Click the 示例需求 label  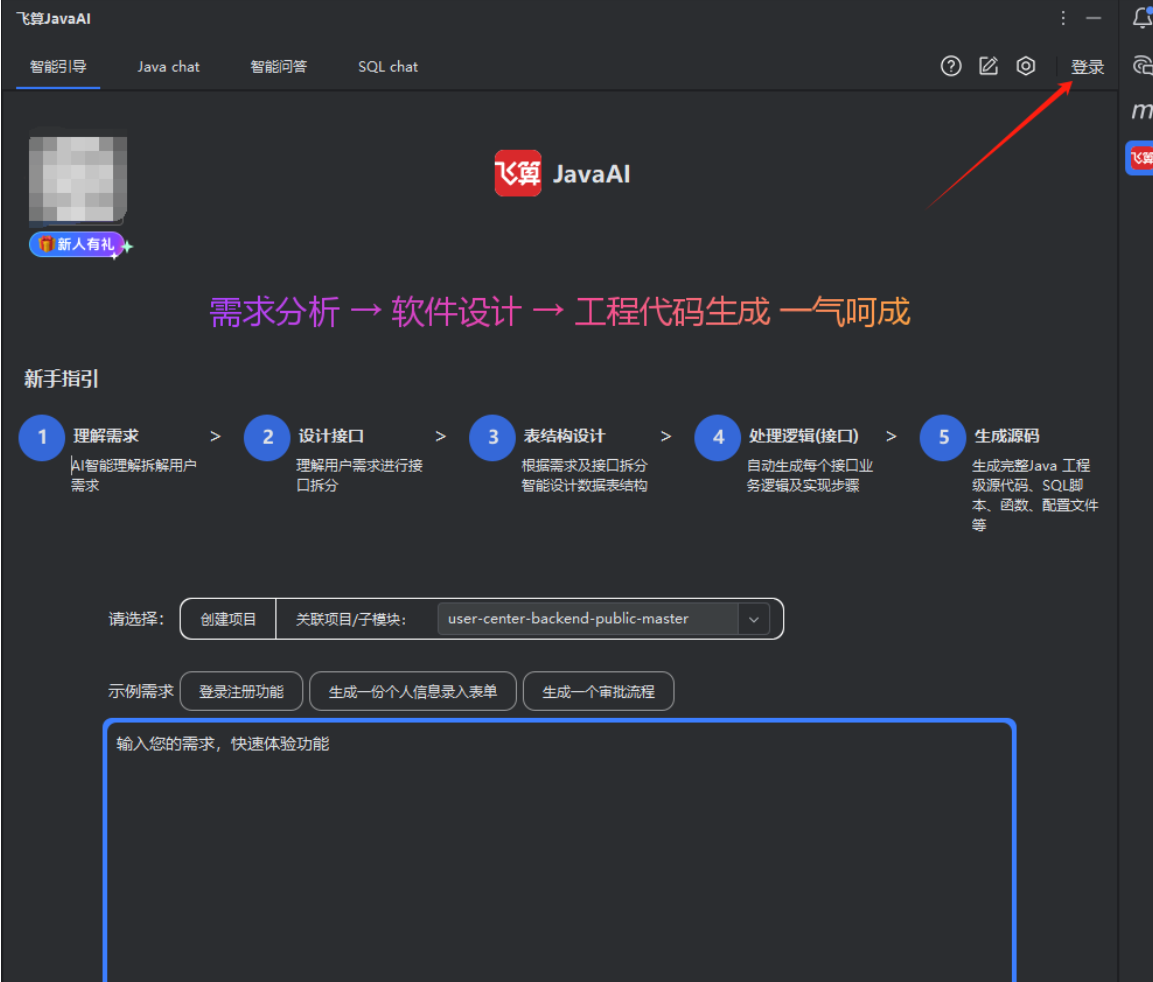tap(140, 691)
